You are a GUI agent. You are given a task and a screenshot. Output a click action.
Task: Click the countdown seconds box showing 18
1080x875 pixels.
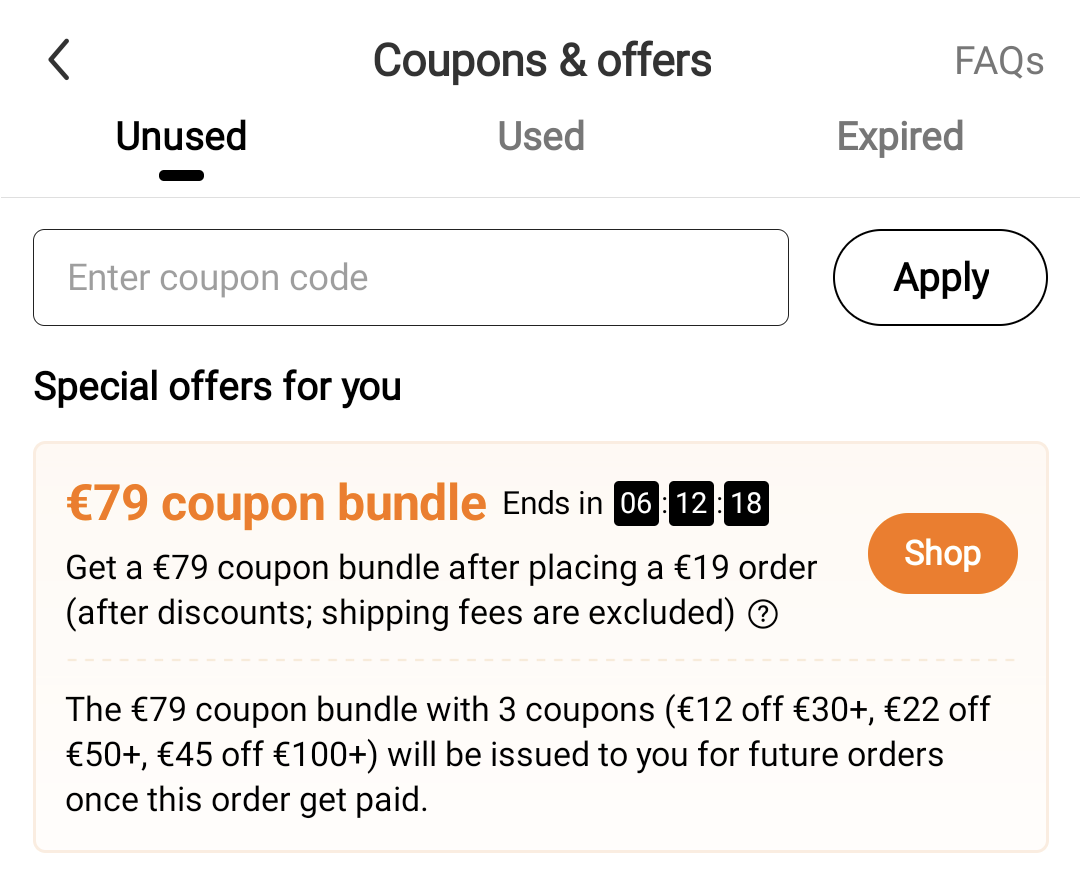point(746,504)
